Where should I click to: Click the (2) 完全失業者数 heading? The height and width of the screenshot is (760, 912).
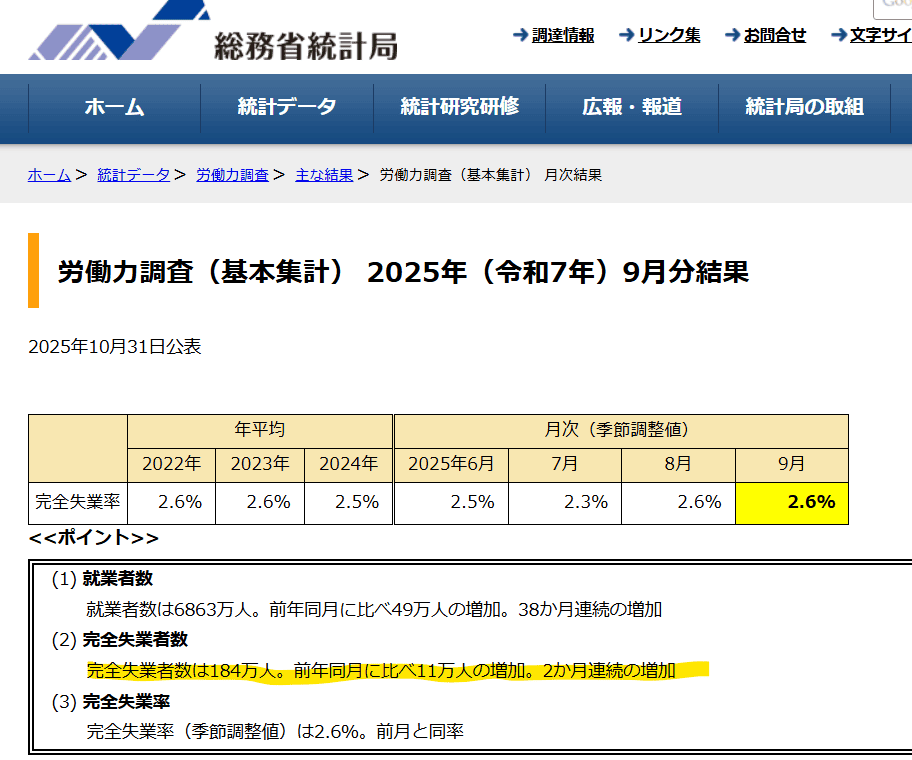120,640
